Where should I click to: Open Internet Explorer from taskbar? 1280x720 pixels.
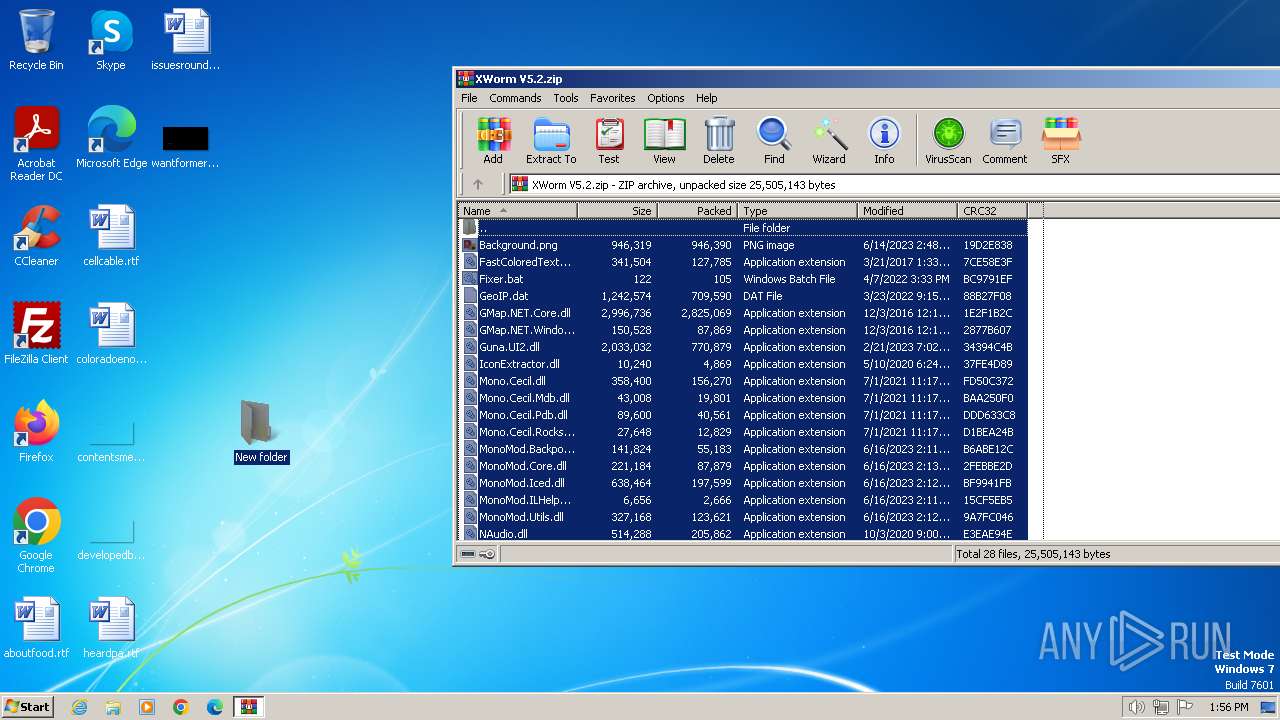click(79, 707)
